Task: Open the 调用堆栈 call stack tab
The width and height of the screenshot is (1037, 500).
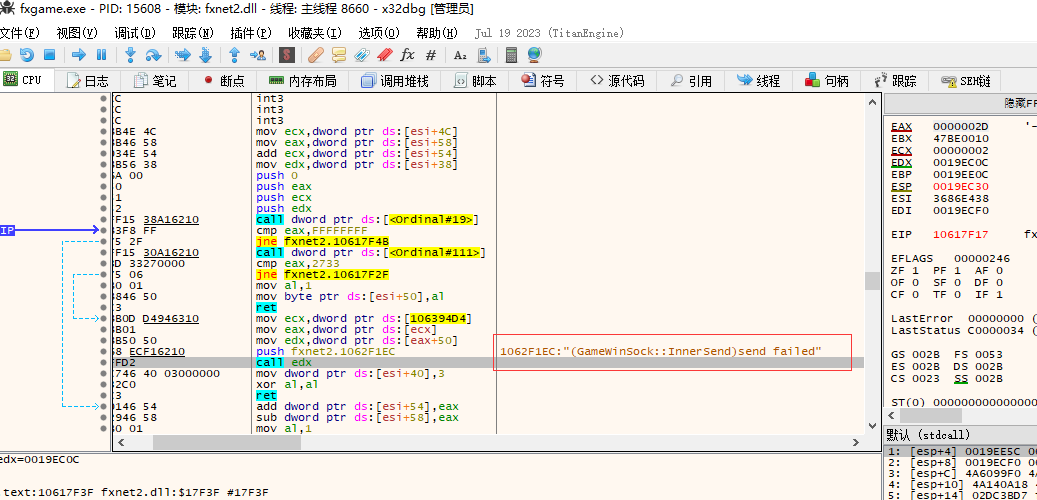Action: pyautogui.click(x=395, y=81)
